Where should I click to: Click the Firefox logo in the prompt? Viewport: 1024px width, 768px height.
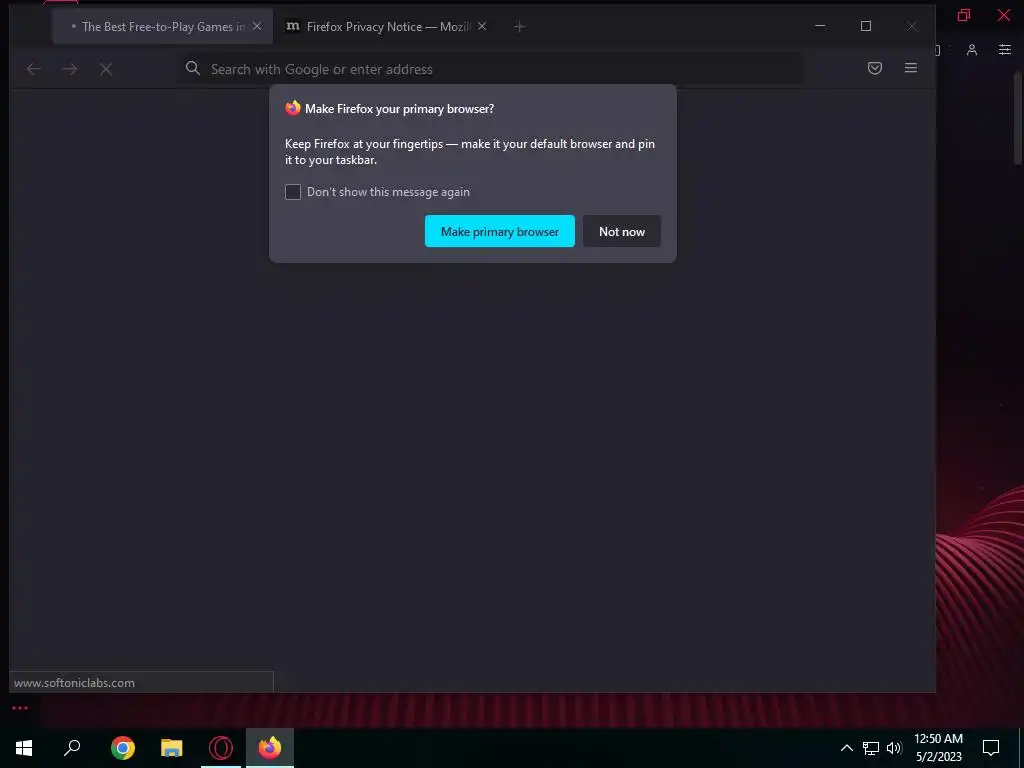(293, 108)
